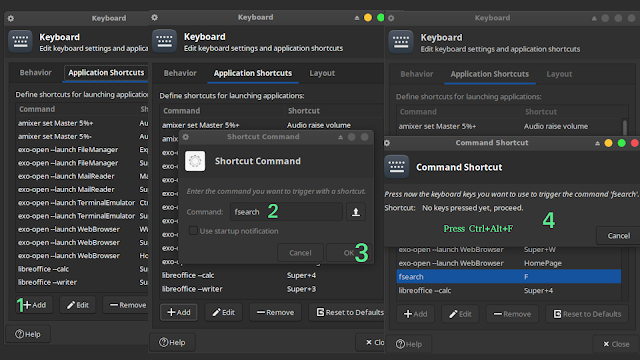Screen dimensions: 640x360
Task: Open Help in middle Keyboard window
Action: pyautogui.click(x=172, y=342)
